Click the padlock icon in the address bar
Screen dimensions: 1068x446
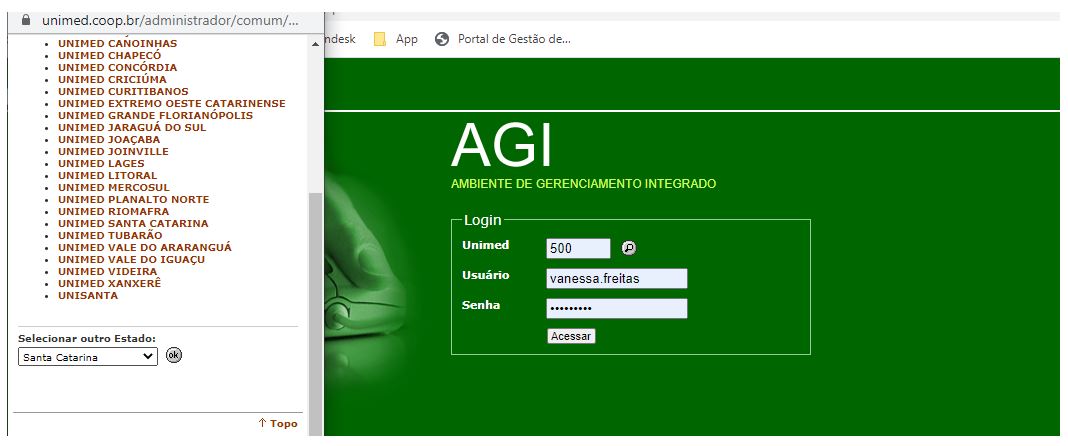click(27, 20)
